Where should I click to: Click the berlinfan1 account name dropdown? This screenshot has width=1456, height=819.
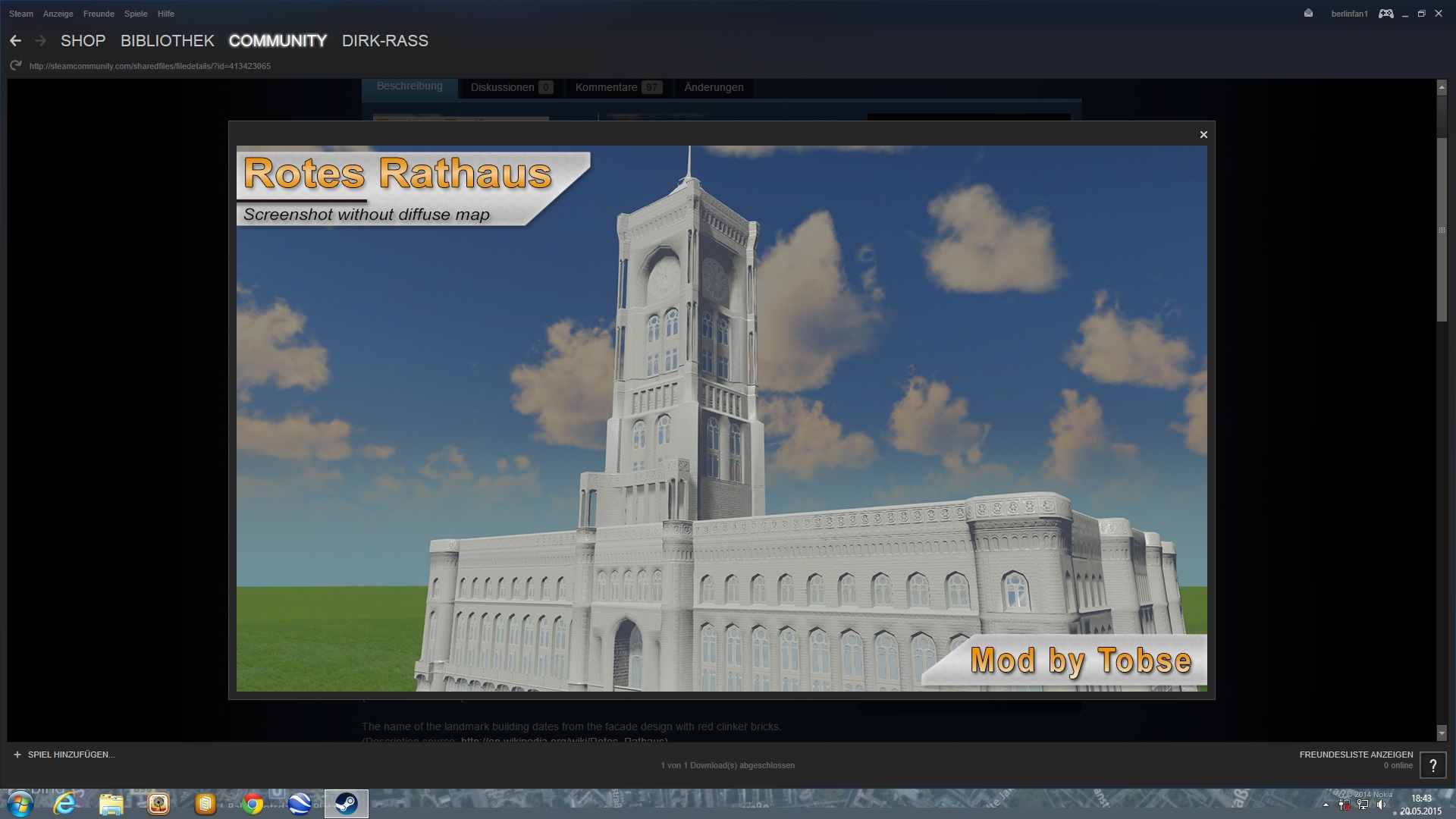tap(1349, 14)
